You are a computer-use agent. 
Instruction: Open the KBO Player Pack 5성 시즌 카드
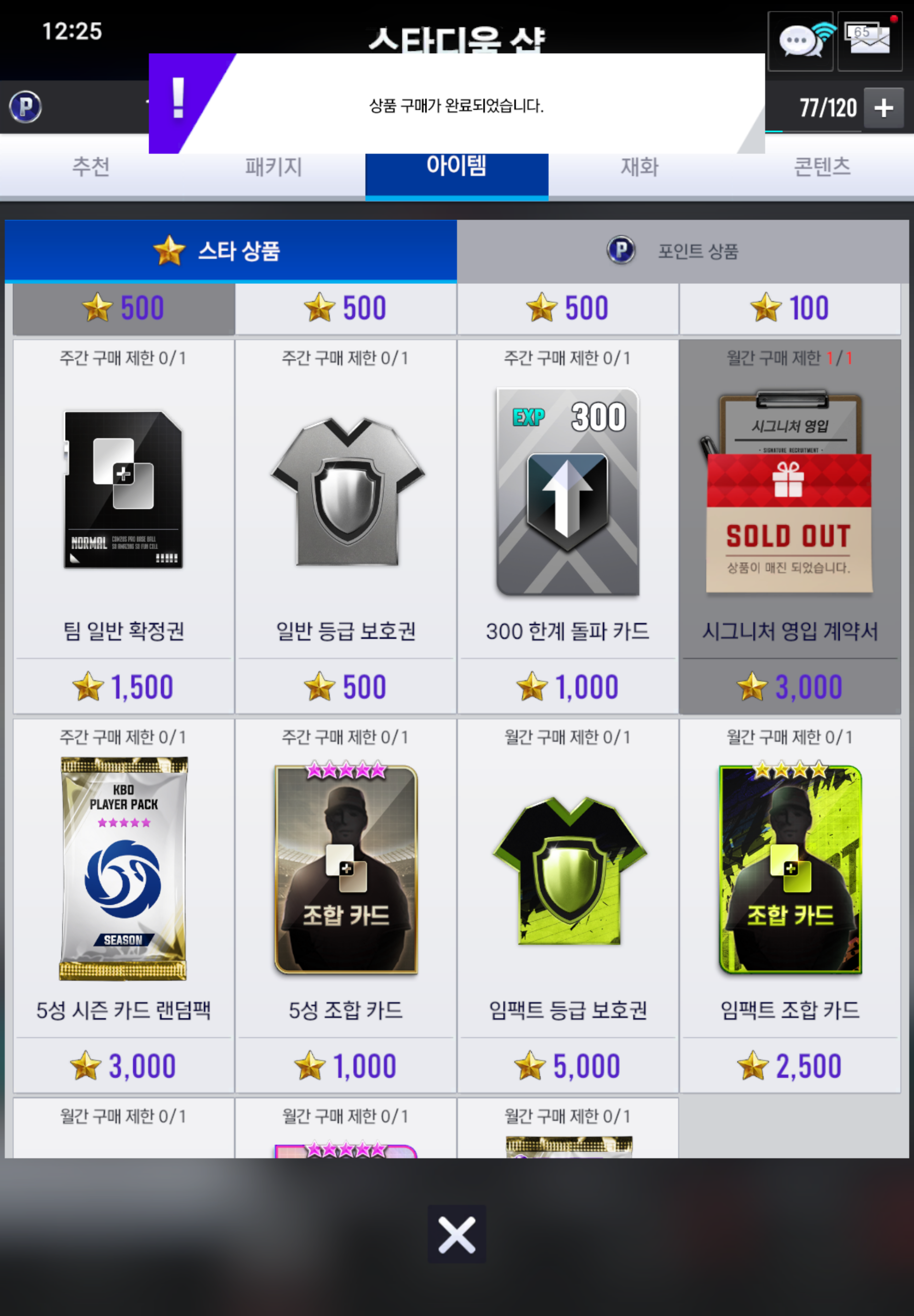coord(124,868)
